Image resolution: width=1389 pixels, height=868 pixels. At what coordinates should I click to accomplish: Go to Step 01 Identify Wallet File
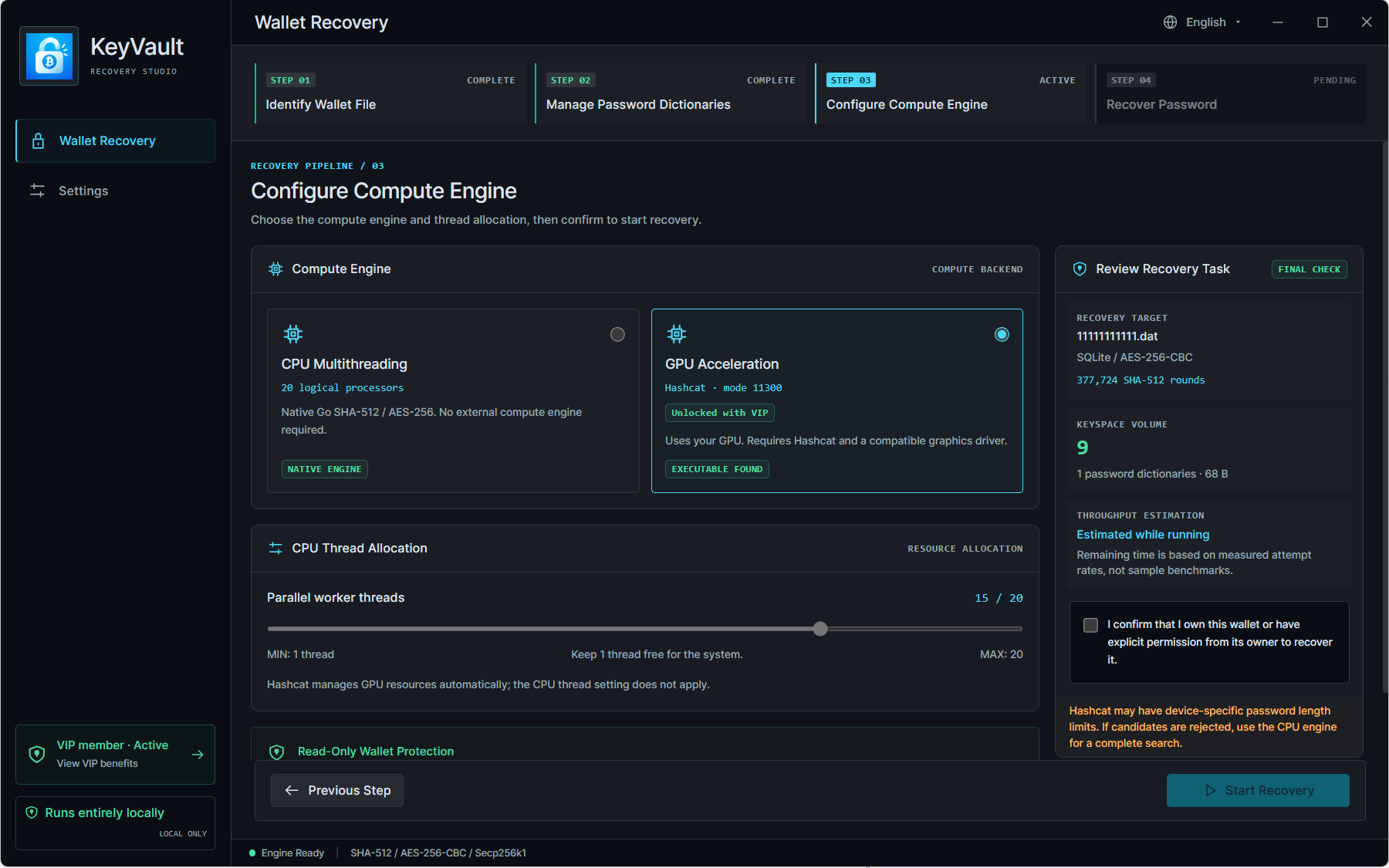390,93
